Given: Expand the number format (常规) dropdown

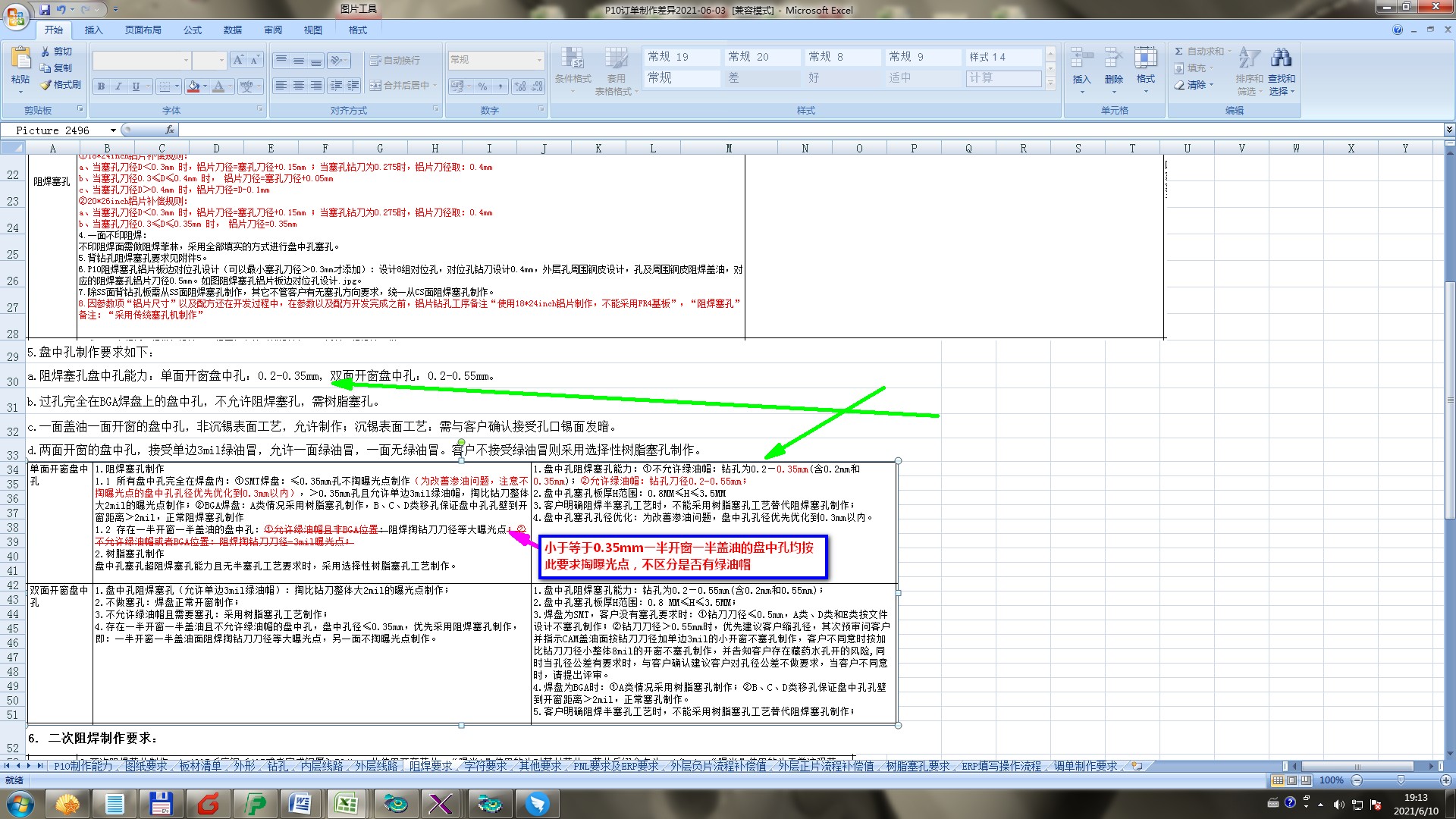Looking at the screenshot, I should click(539, 60).
